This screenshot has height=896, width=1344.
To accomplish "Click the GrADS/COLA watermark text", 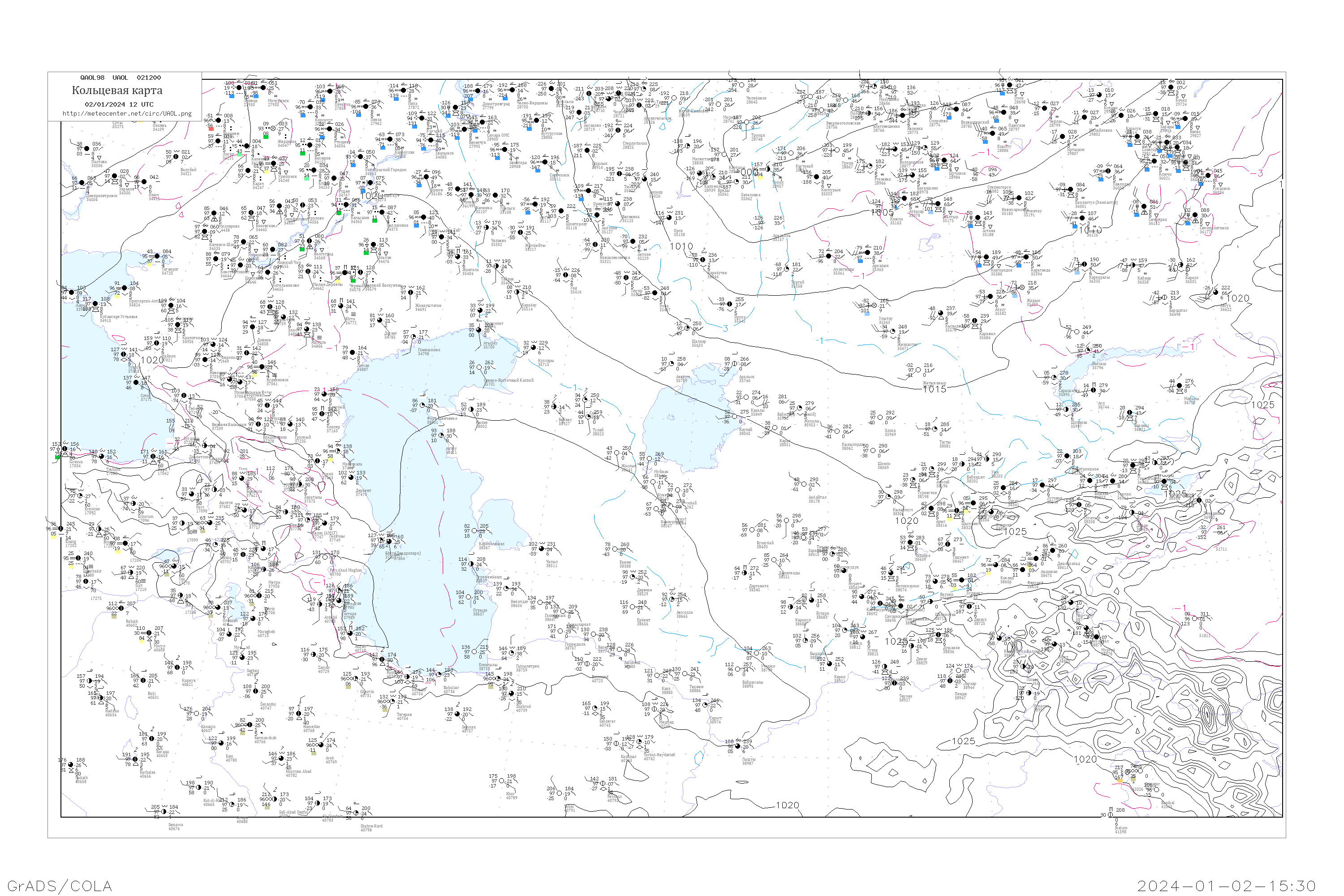I will 60,885.
